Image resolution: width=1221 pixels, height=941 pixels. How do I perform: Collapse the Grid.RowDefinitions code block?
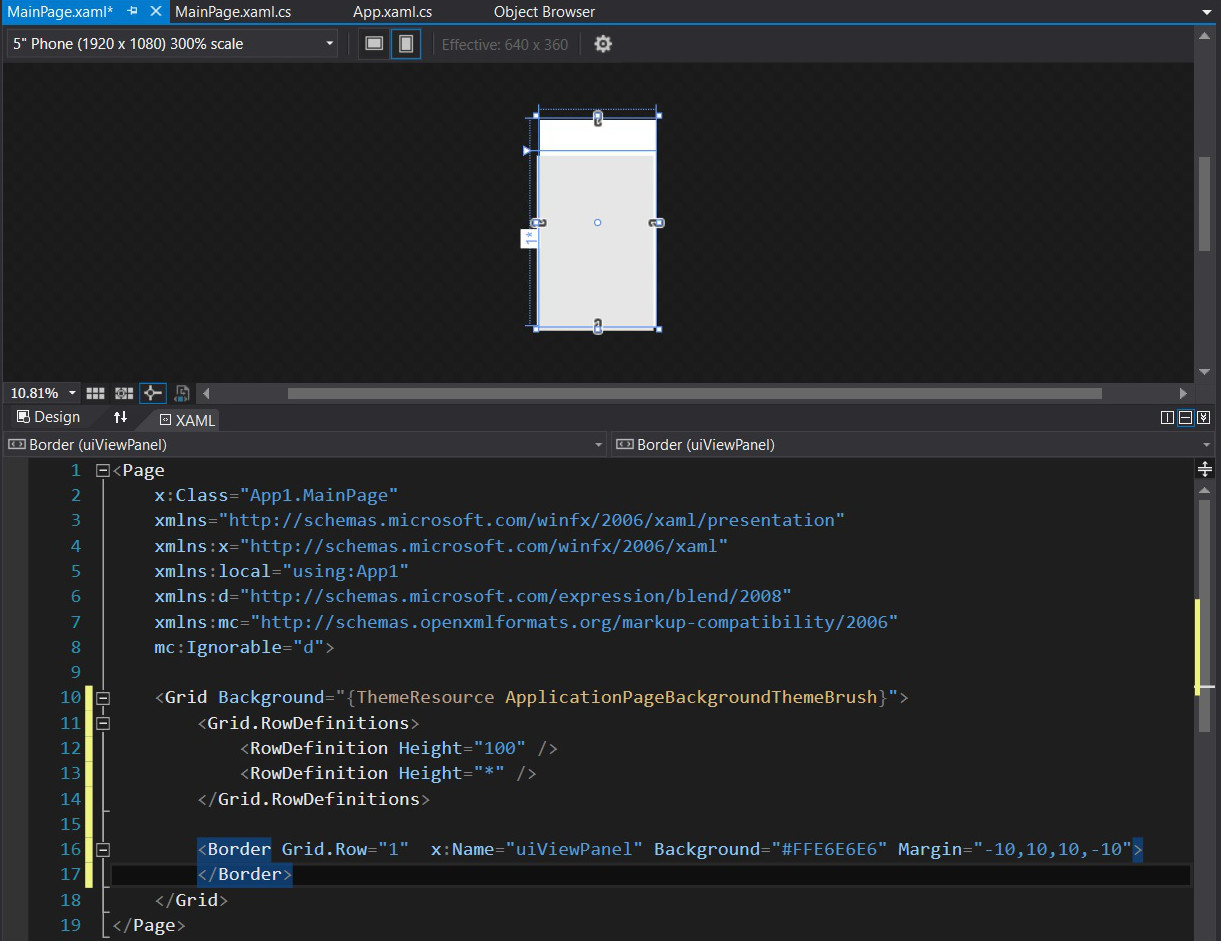click(102, 723)
